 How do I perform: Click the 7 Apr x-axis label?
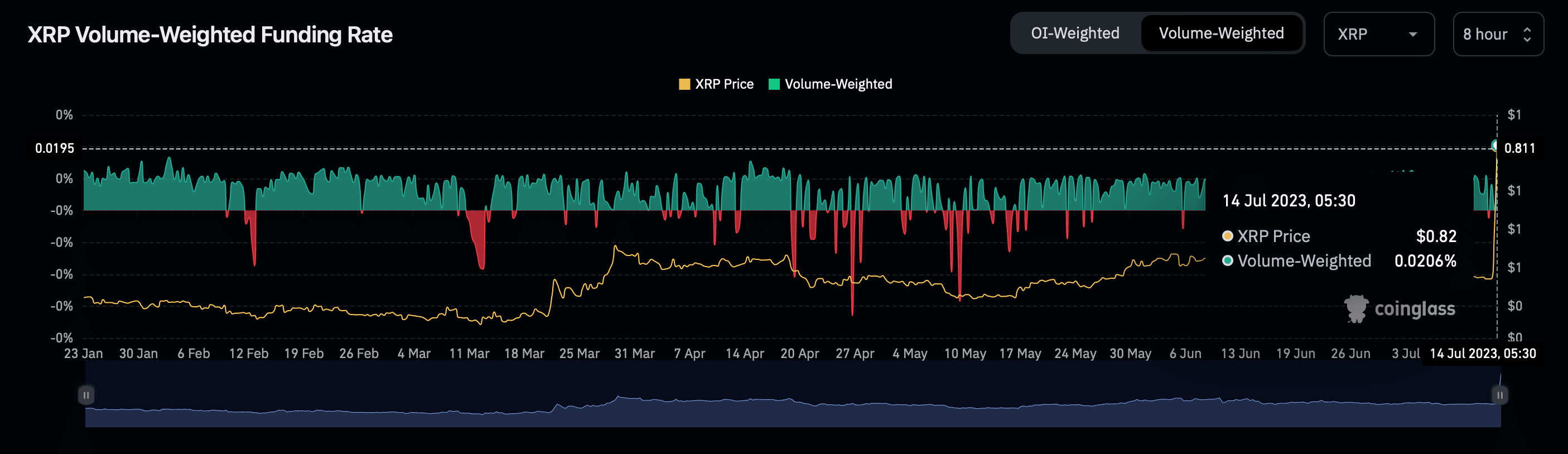coord(689,354)
